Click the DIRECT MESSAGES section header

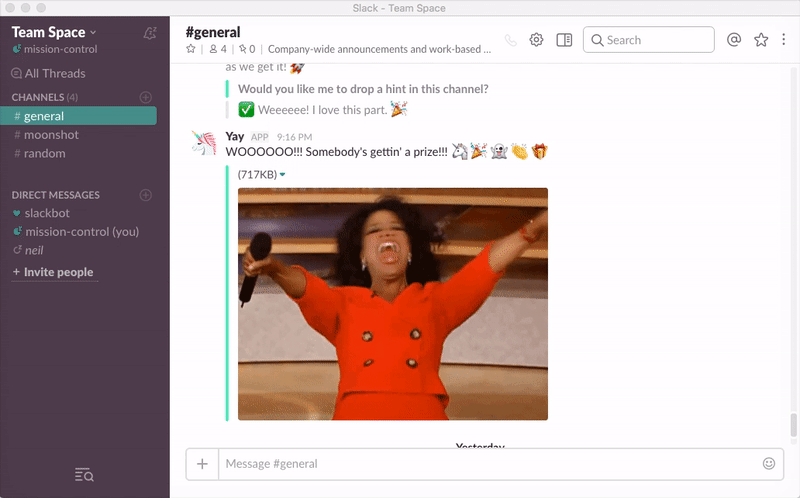[56, 195]
